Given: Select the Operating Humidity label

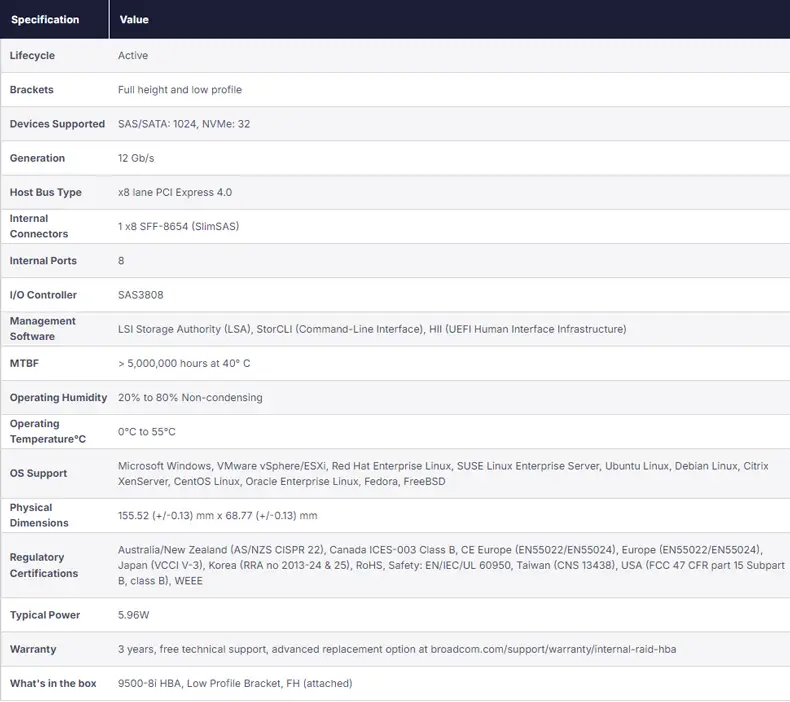Looking at the screenshot, I should click(58, 398).
